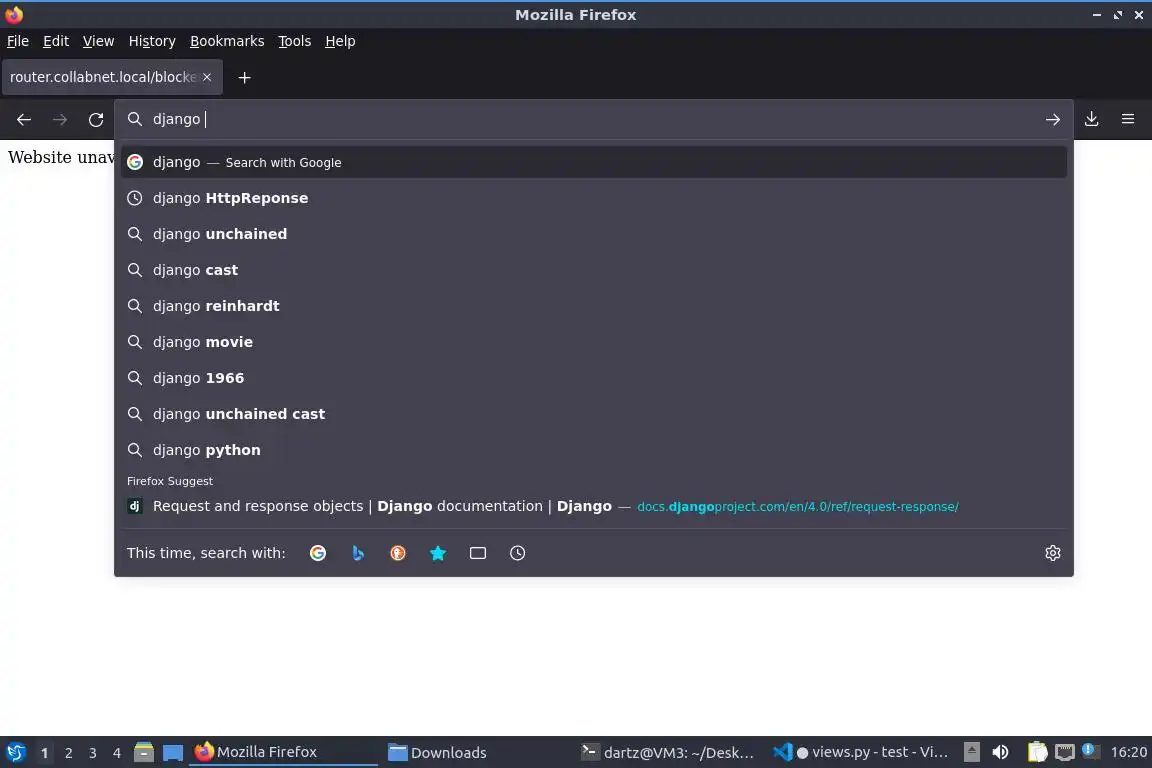1152x768 pixels.
Task: Click the eject tray icon in taskbar
Action: click(971, 752)
